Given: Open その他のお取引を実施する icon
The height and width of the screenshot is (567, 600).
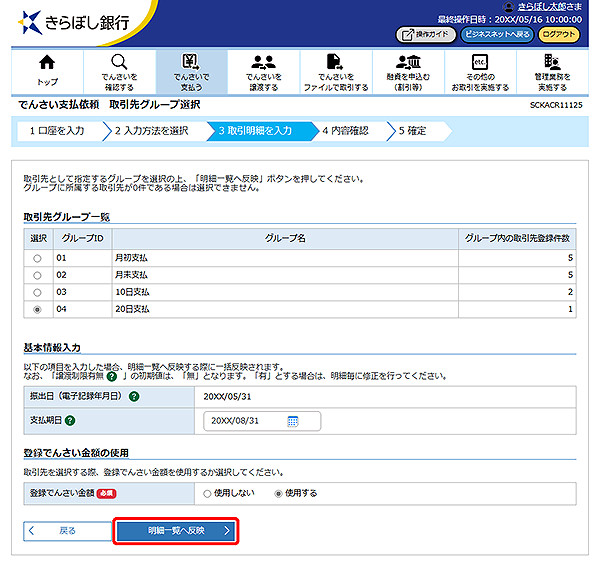Looking at the screenshot, I should point(480,63).
